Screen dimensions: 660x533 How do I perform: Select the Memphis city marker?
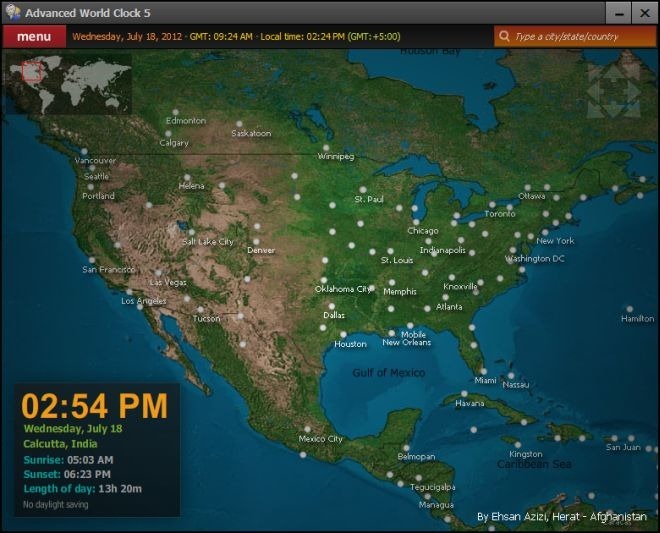tap(392, 282)
